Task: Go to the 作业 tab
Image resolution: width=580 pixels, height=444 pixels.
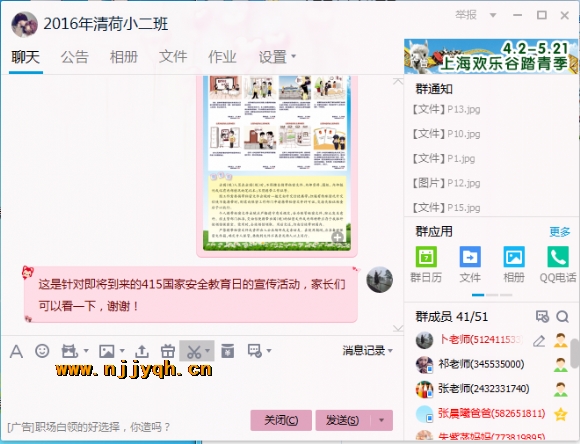Action: (222, 57)
